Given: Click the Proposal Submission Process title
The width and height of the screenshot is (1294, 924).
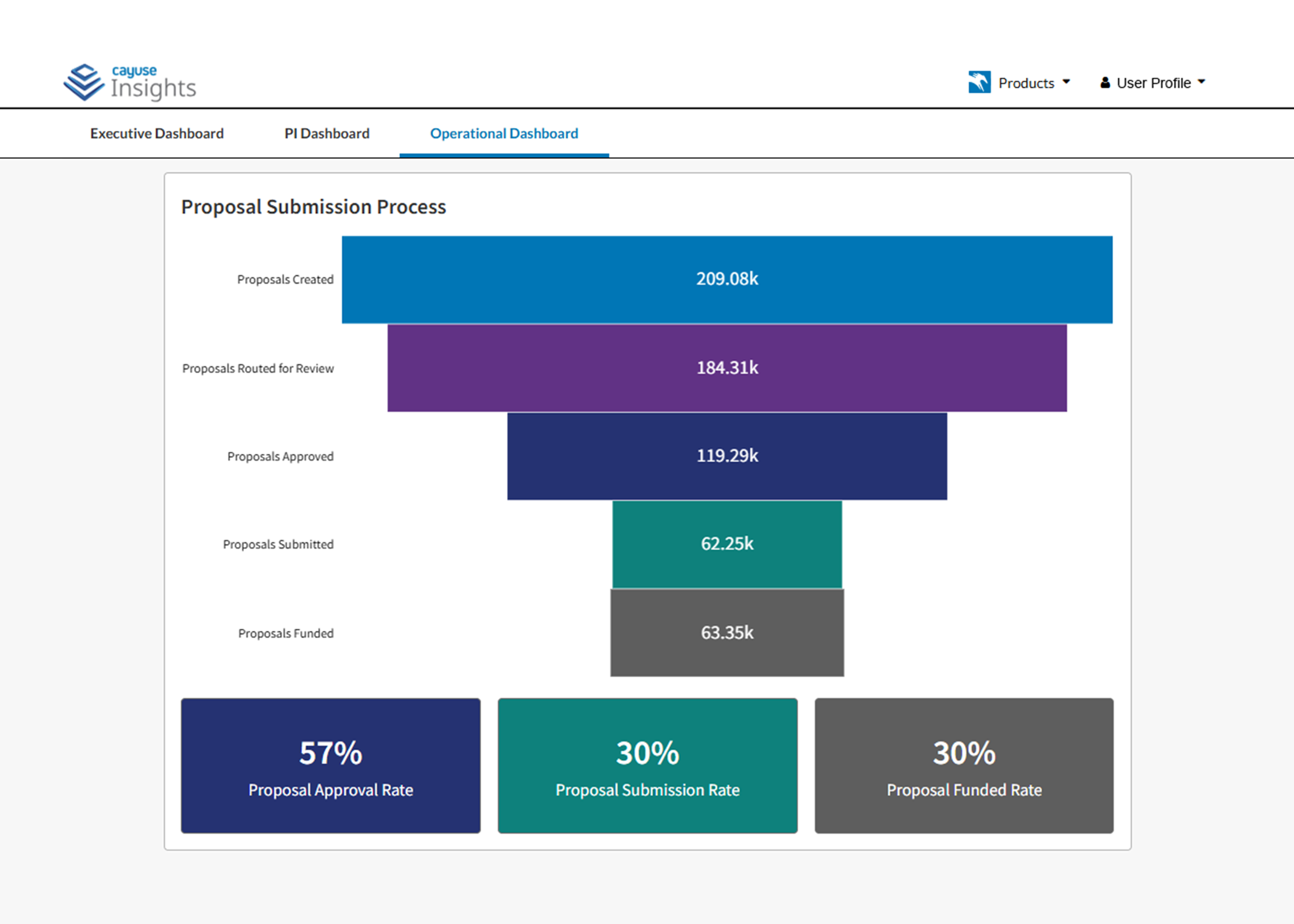Looking at the screenshot, I should pyautogui.click(x=313, y=207).
